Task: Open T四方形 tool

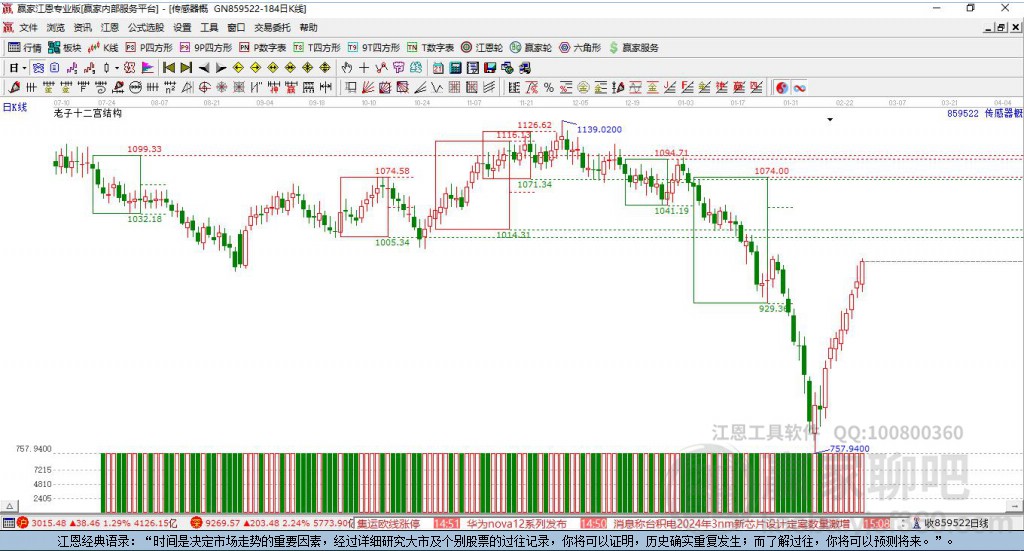Action: 317,48
